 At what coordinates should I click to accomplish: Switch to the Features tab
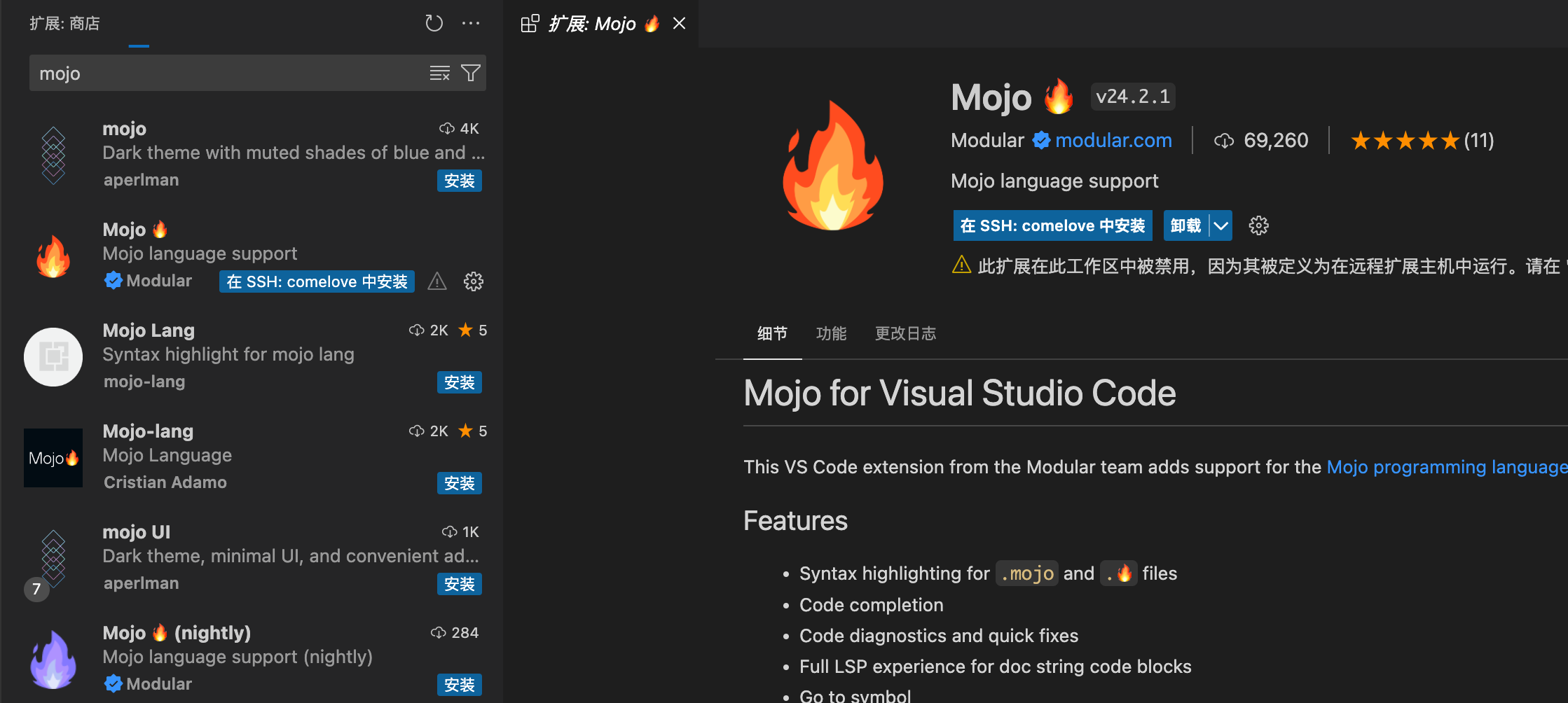pyautogui.click(x=831, y=333)
